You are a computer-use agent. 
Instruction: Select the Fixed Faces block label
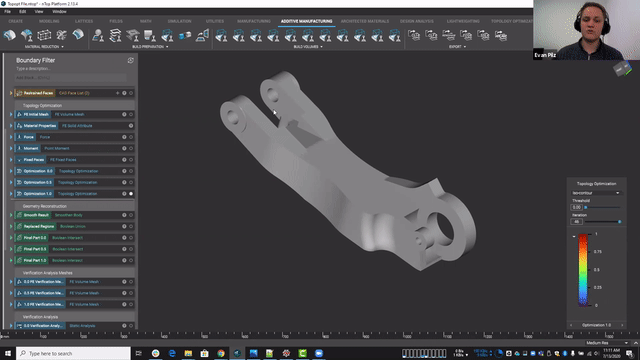pyautogui.click(x=34, y=160)
